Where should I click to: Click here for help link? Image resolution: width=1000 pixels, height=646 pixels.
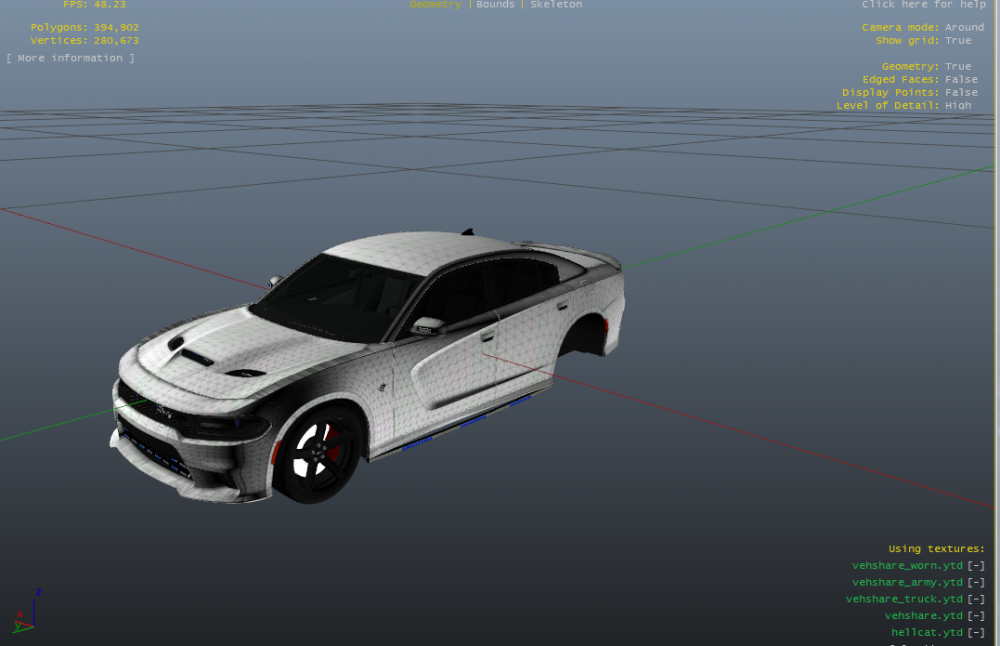click(923, 4)
